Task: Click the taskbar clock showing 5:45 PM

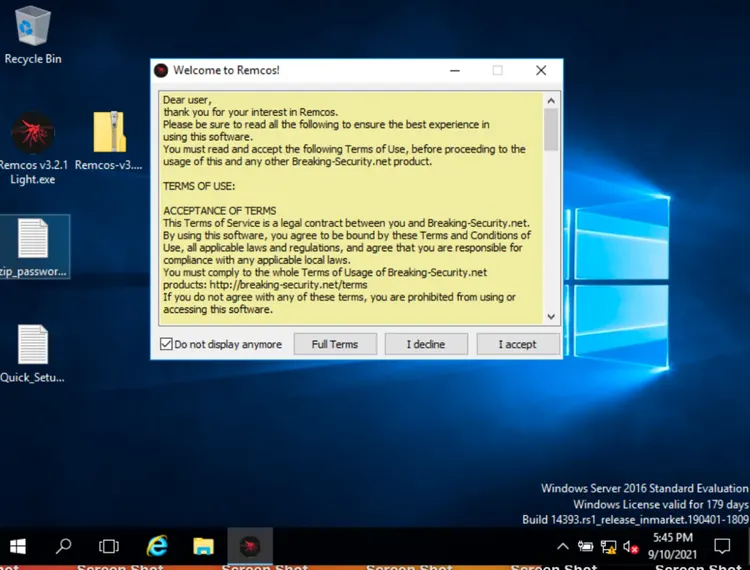Action: [x=673, y=546]
